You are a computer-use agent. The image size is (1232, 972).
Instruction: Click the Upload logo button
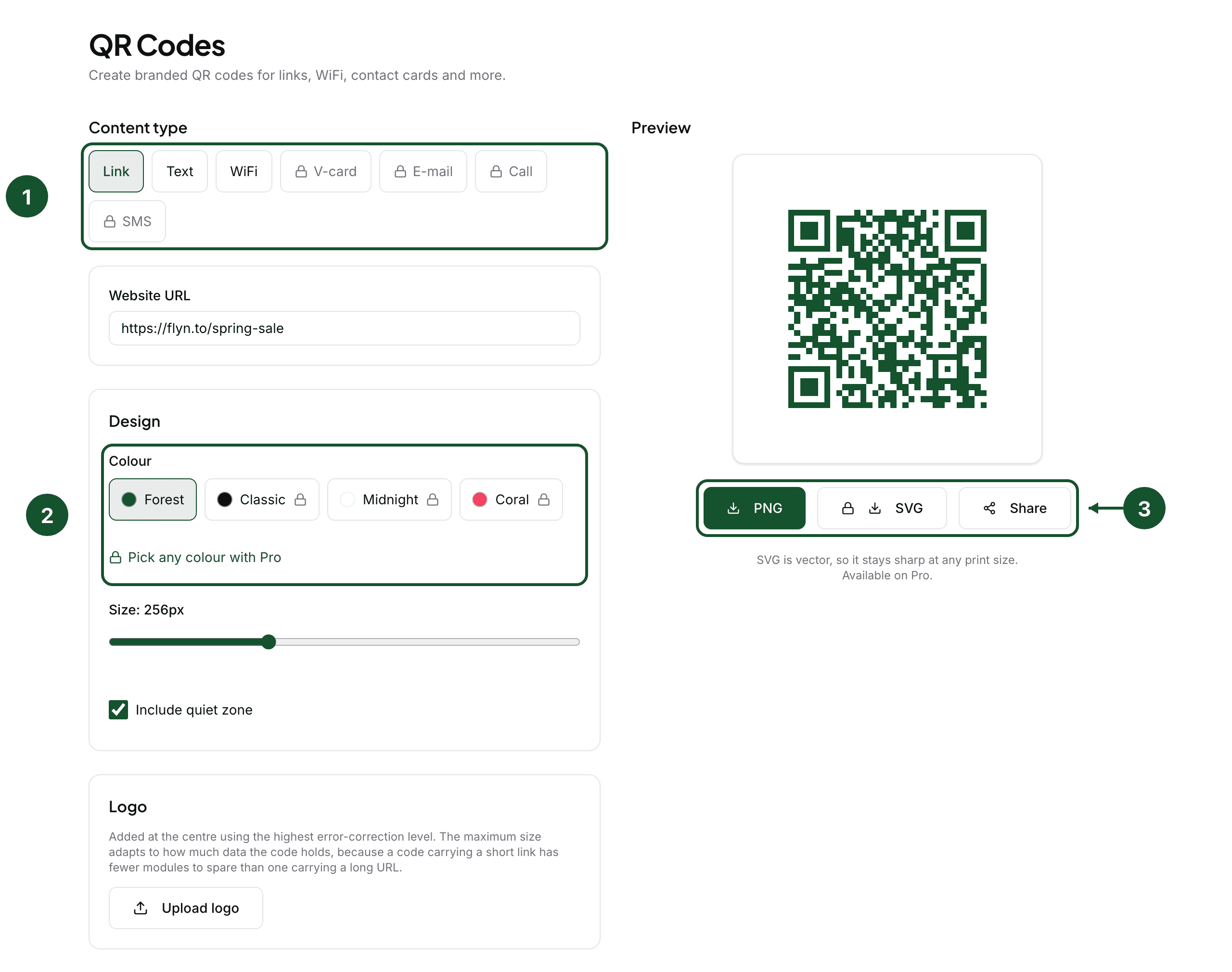coord(185,908)
